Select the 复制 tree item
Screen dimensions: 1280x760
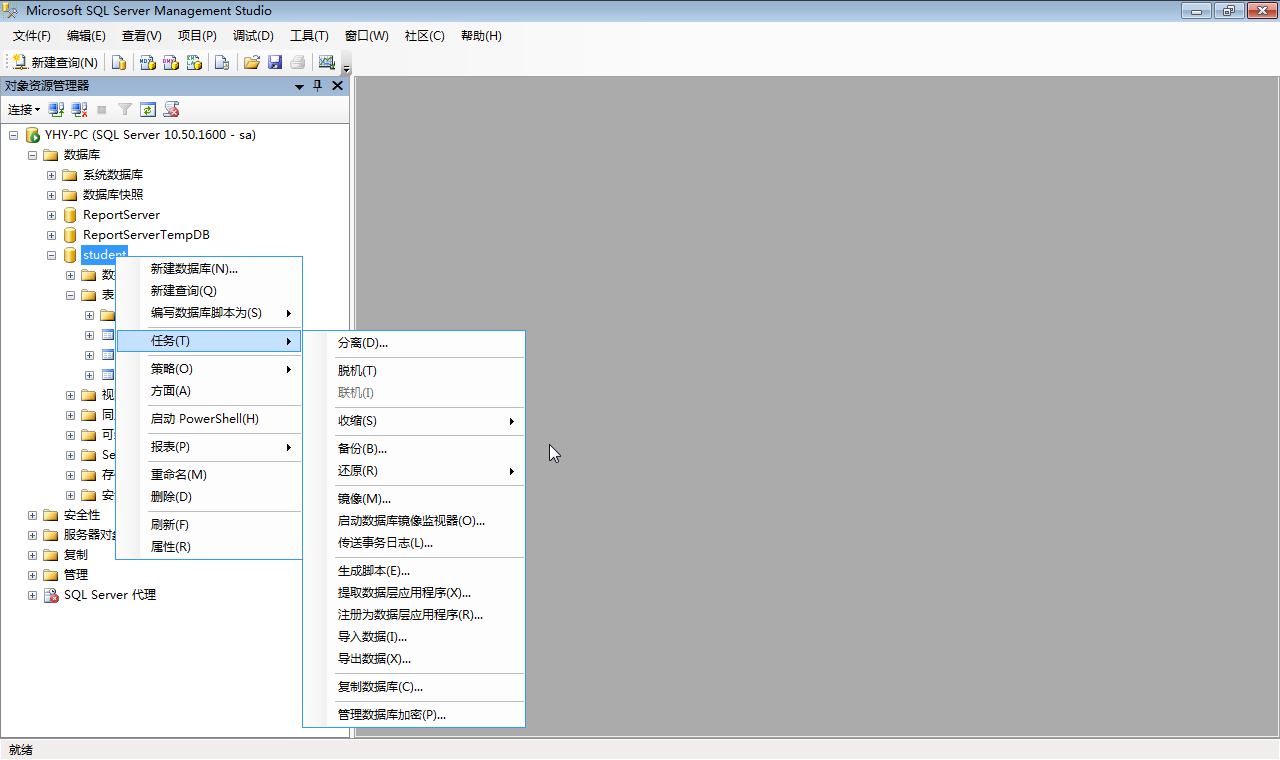click(x=75, y=555)
